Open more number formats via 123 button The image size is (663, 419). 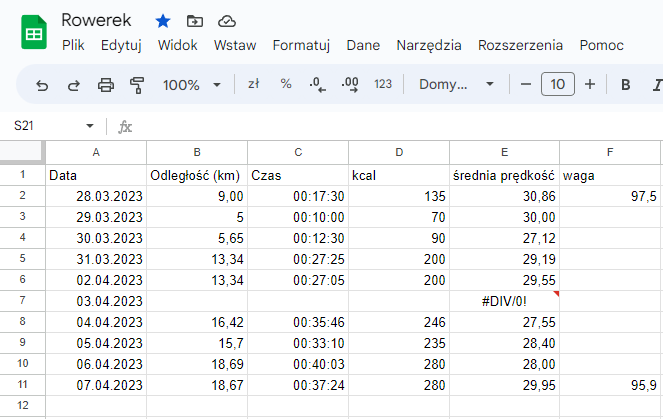tap(382, 85)
